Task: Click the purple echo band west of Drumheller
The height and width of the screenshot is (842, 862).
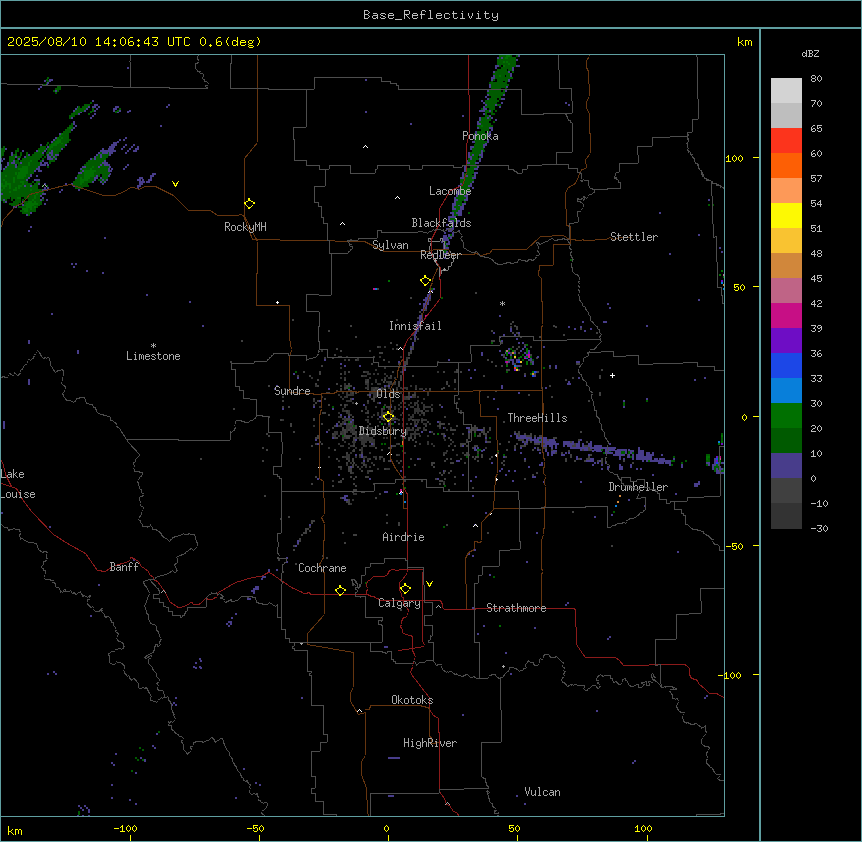Action: (x=593, y=448)
